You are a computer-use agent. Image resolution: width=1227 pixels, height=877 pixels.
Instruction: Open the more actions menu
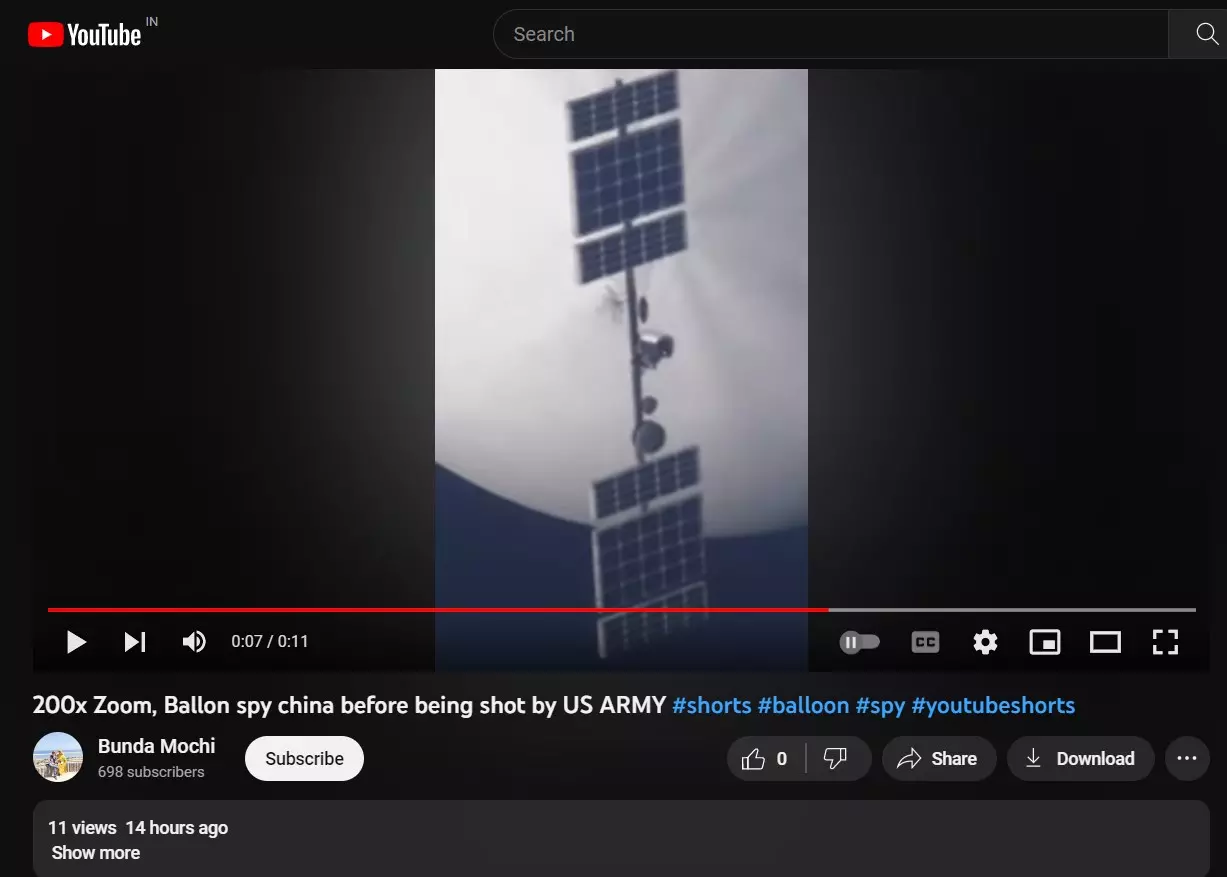tap(1187, 759)
